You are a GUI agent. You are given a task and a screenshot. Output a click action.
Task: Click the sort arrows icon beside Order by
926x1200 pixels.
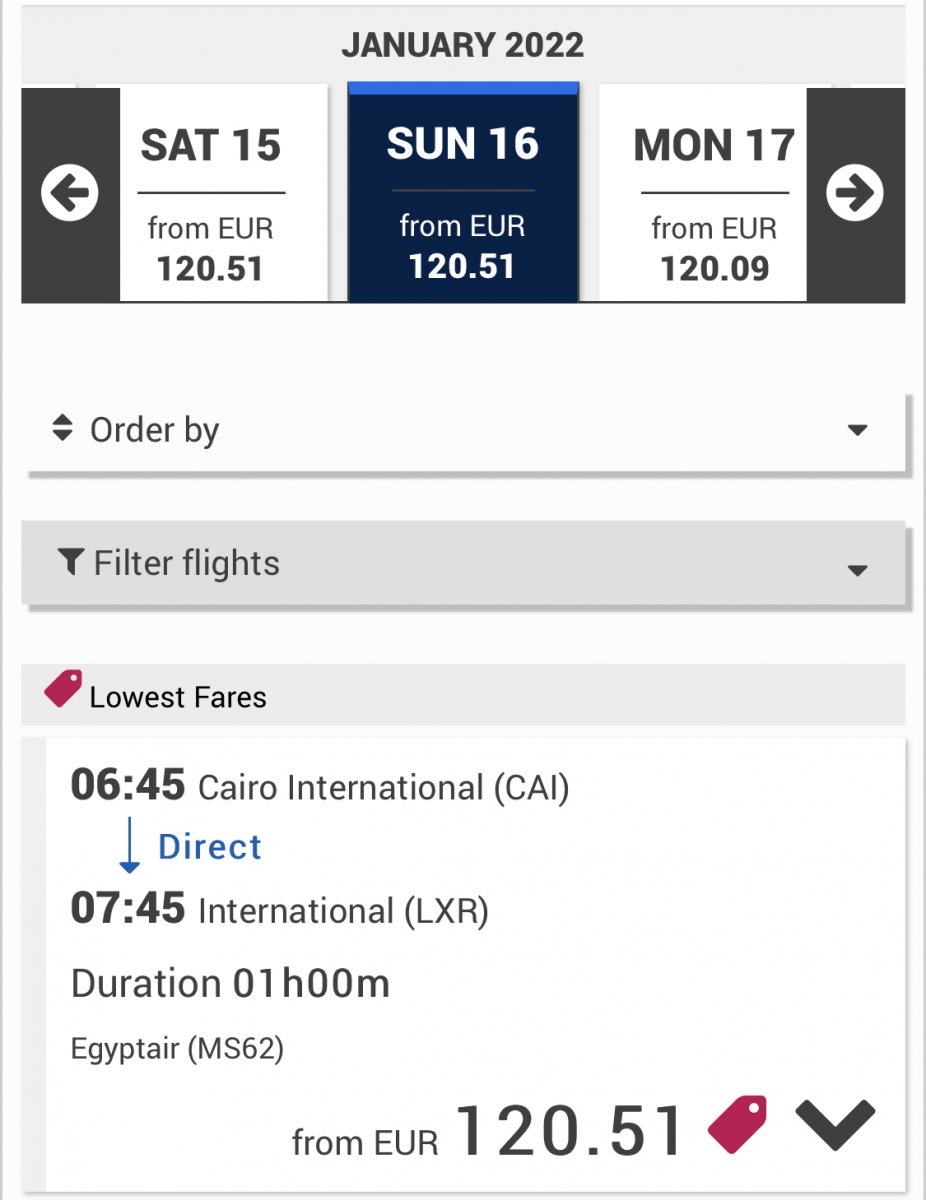pos(62,429)
